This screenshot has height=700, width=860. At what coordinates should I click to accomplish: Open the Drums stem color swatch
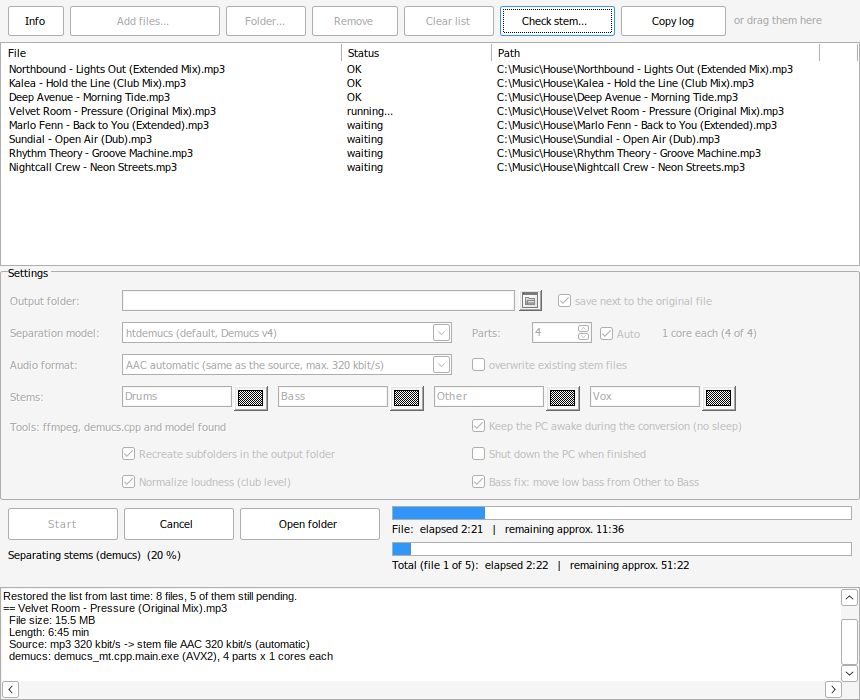coord(251,398)
